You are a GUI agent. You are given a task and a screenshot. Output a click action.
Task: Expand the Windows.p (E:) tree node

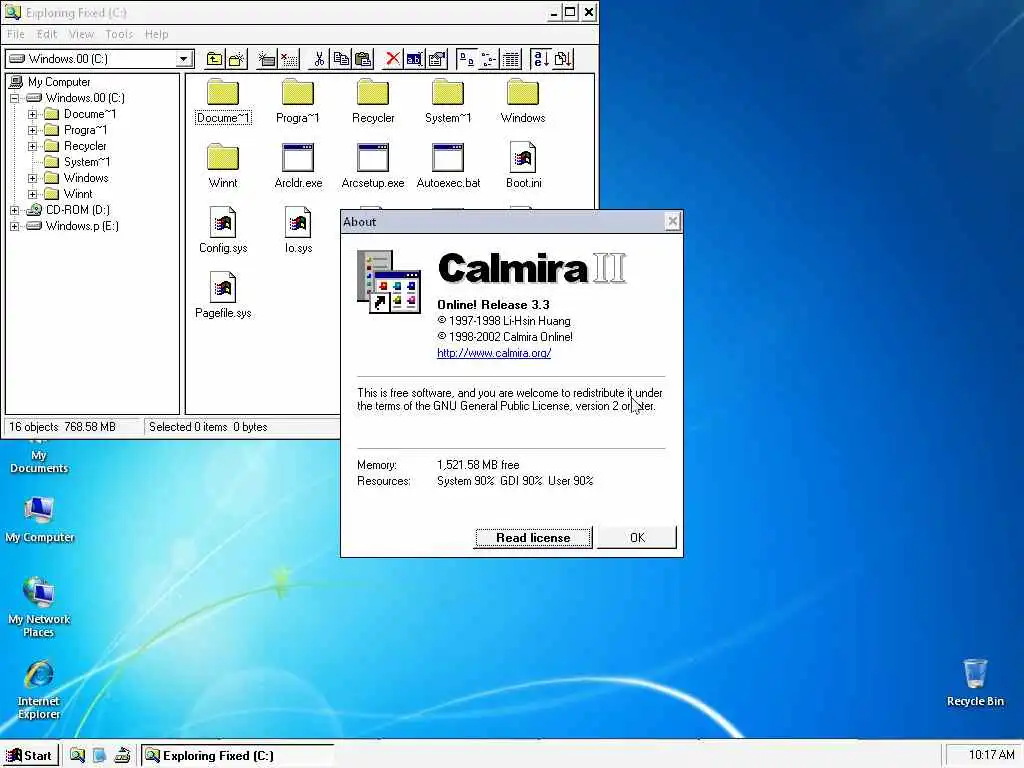point(15,226)
